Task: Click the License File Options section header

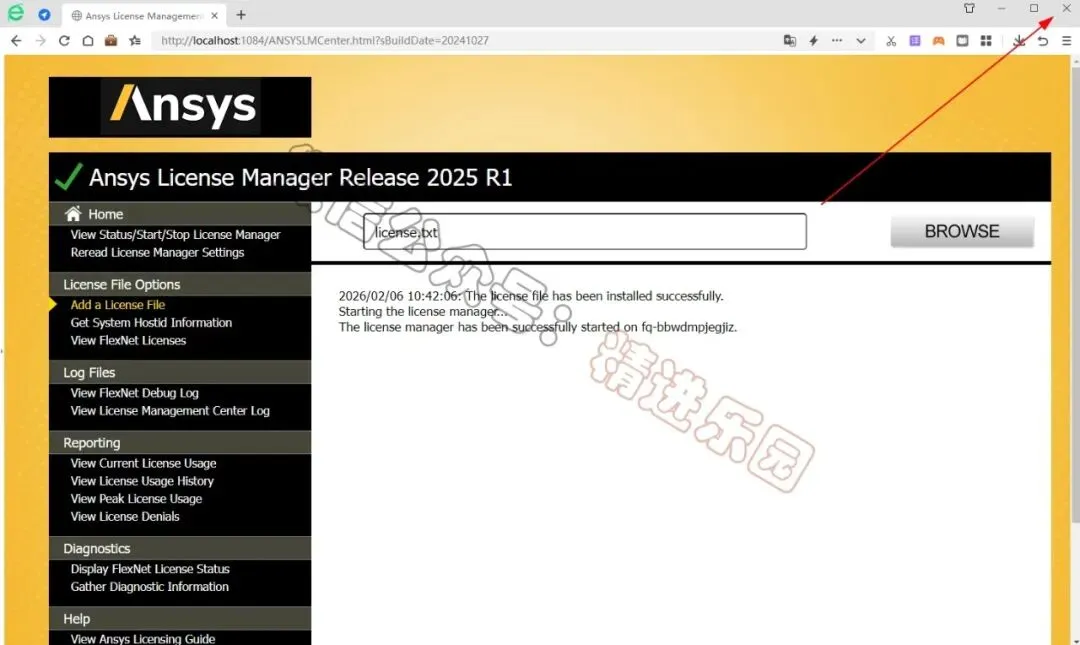Action: coord(180,284)
